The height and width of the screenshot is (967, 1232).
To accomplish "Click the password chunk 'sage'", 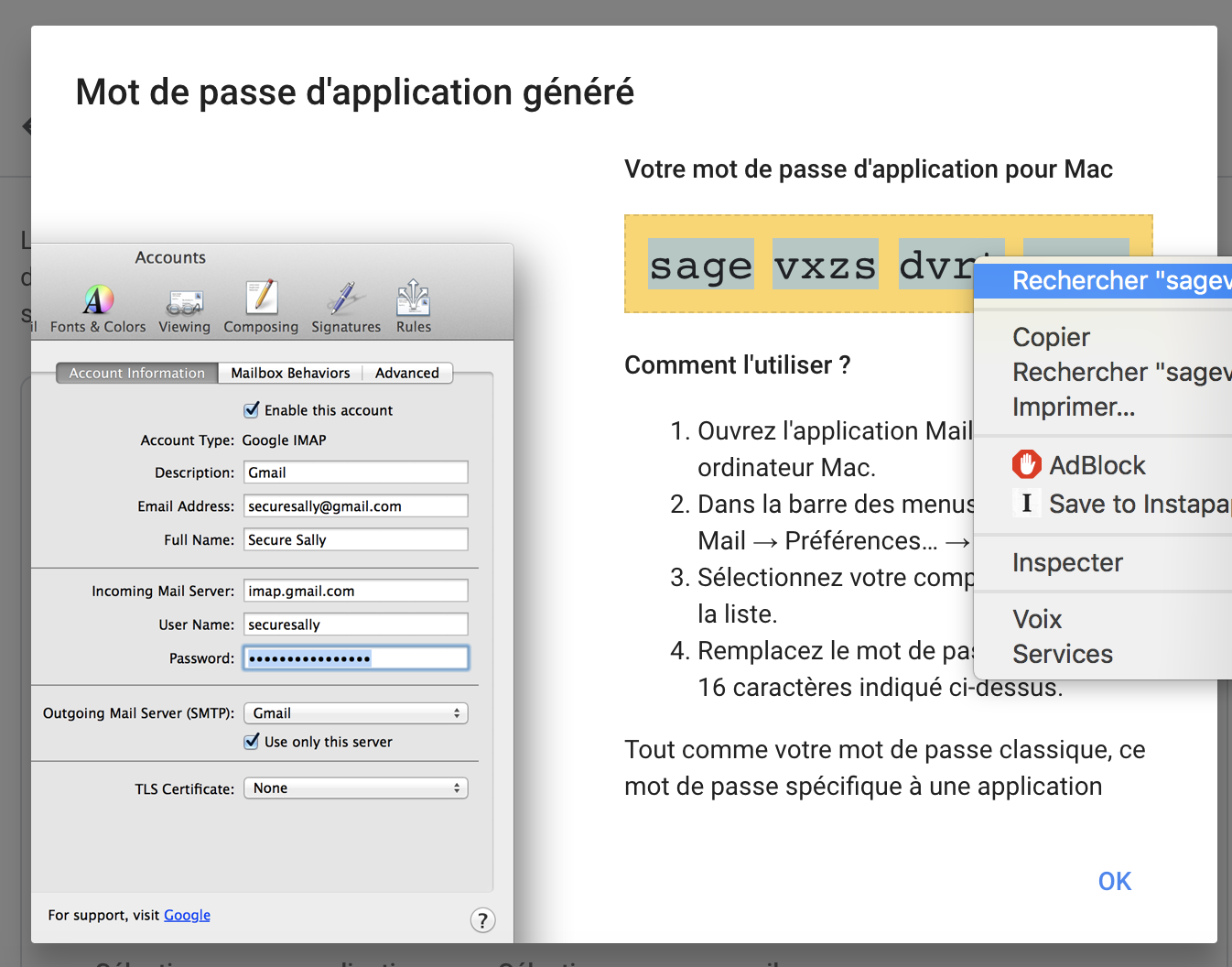I will point(701,265).
